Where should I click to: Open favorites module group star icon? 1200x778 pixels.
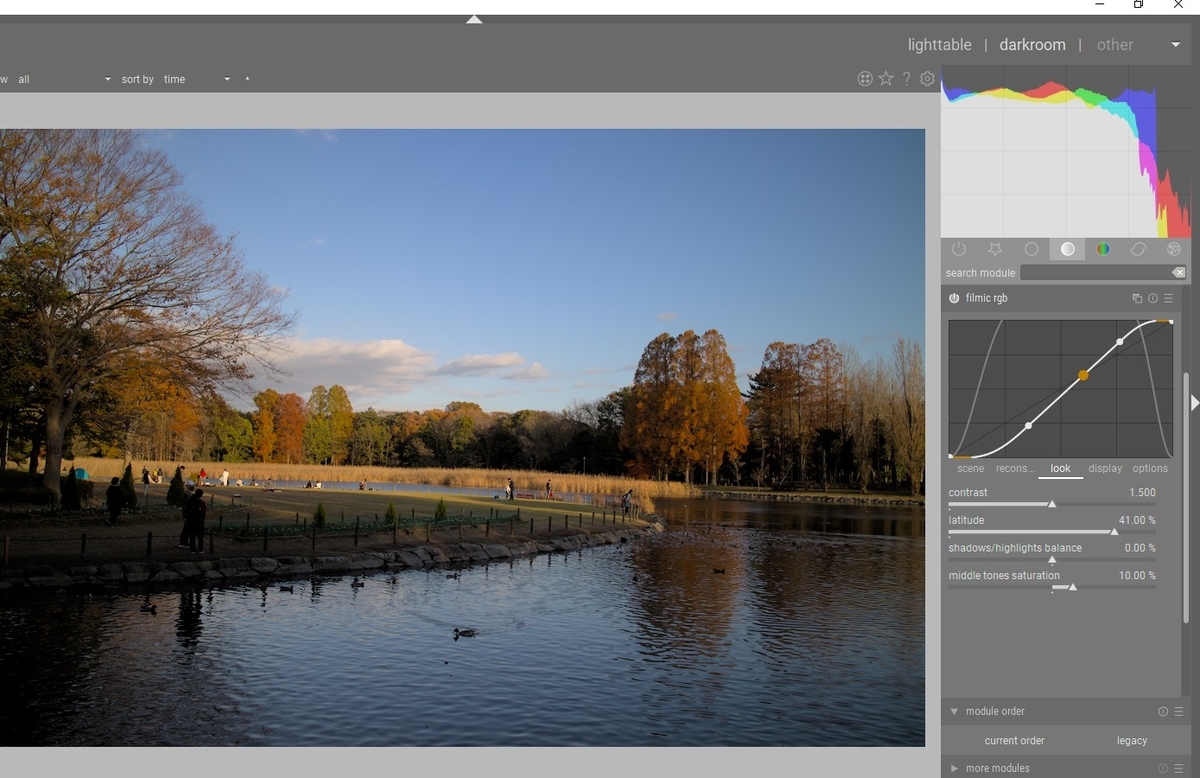click(x=995, y=249)
